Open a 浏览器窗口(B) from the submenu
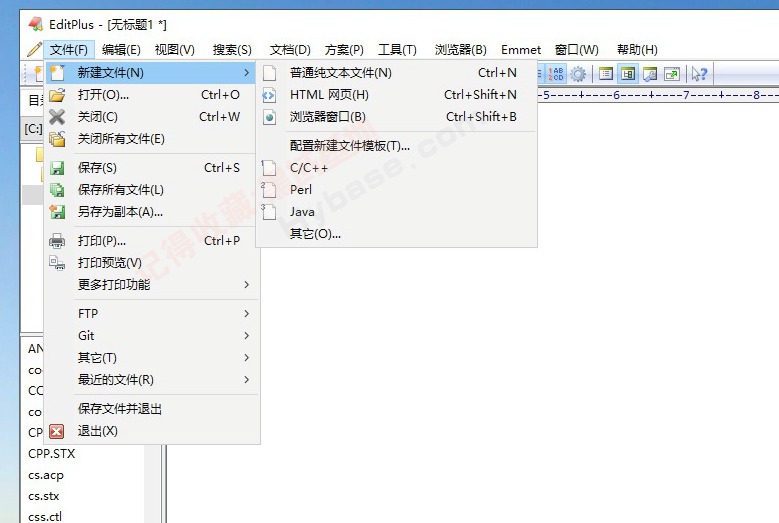Screen dimensions: 779x523 [396, 117]
